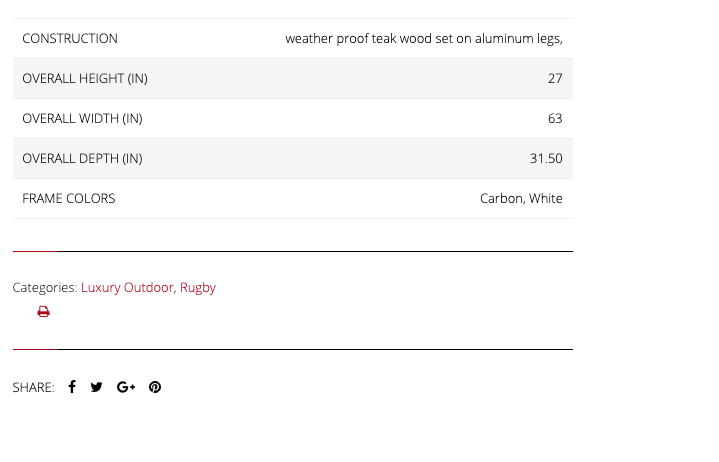Open the Rugby category link
Image resolution: width=719 pixels, height=462 pixels.
click(198, 287)
